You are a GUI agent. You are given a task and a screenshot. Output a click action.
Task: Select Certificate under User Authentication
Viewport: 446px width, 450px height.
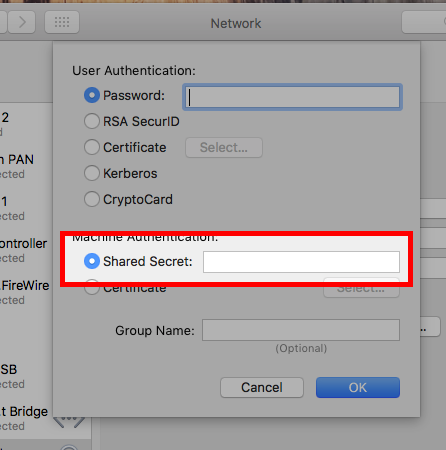pyautogui.click(x=92, y=147)
